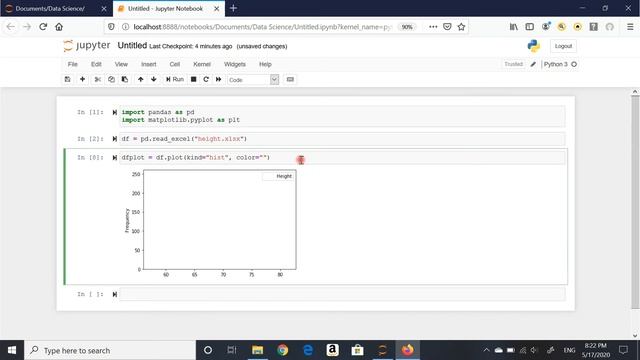This screenshot has width=640, height=360.
Task: Open the page actions three-dot menu
Action: tap(433, 27)
